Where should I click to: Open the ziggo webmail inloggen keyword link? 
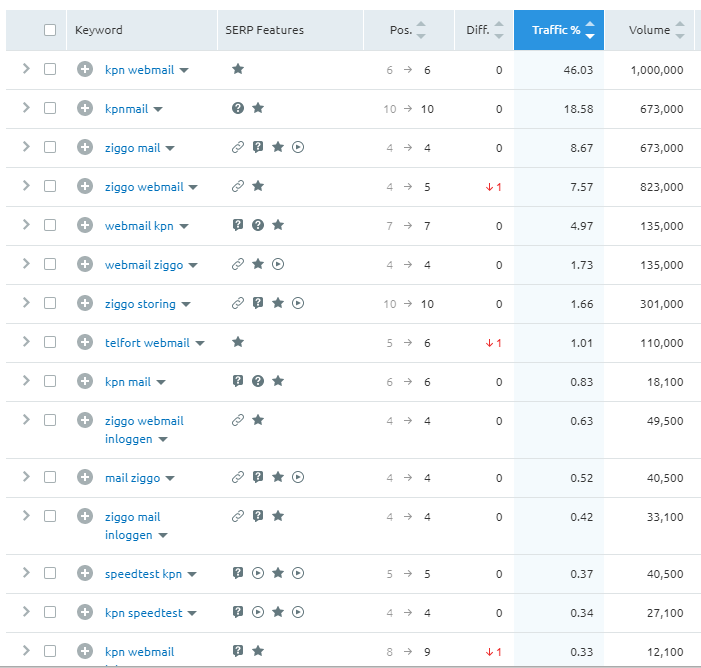coord(144,430)
